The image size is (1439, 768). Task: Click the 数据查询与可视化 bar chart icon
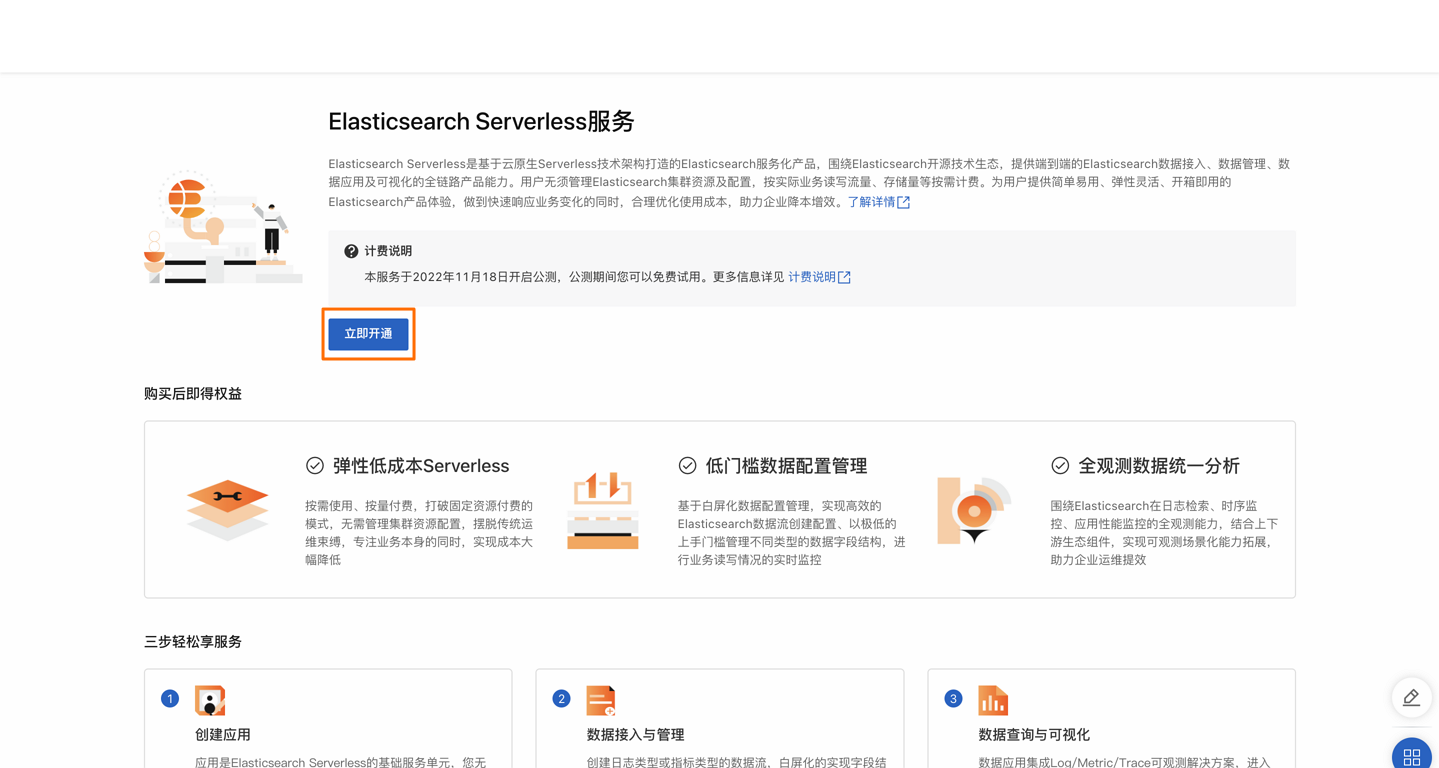click(993, 700)
